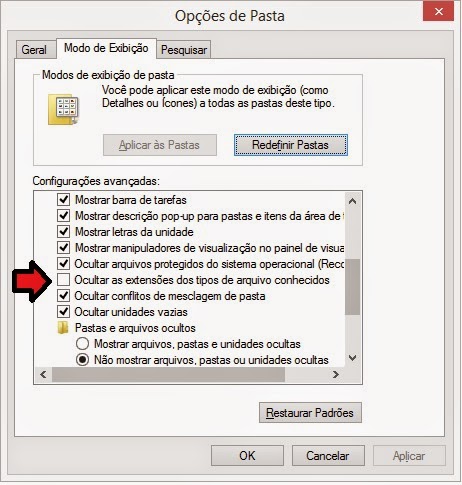Click the right arrow of horizontal scrollbar

(x=336, y=374)
